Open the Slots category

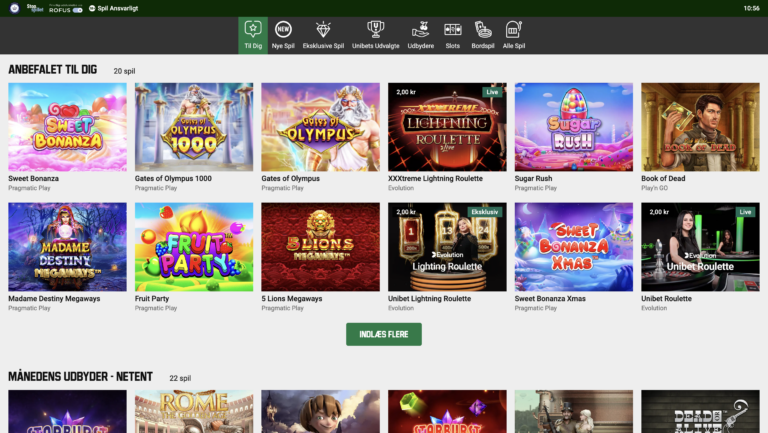(x=453, y=35)
